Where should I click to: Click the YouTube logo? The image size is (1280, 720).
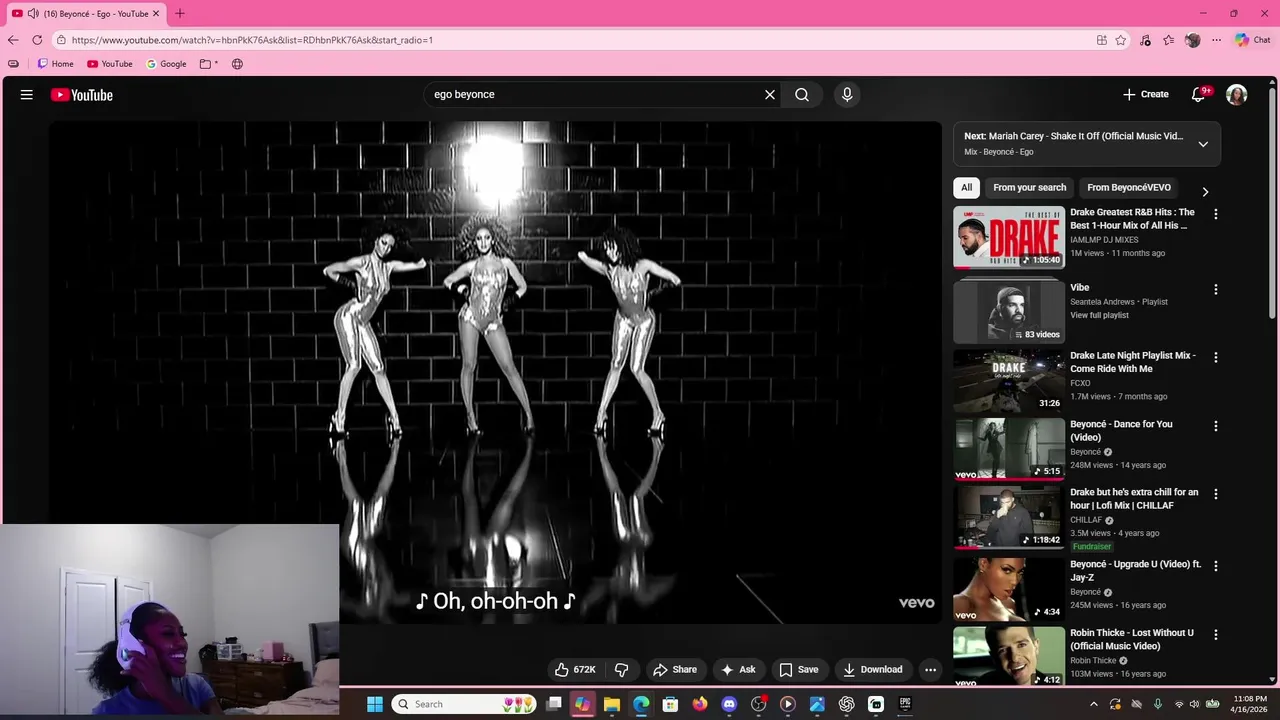[82, 95]
